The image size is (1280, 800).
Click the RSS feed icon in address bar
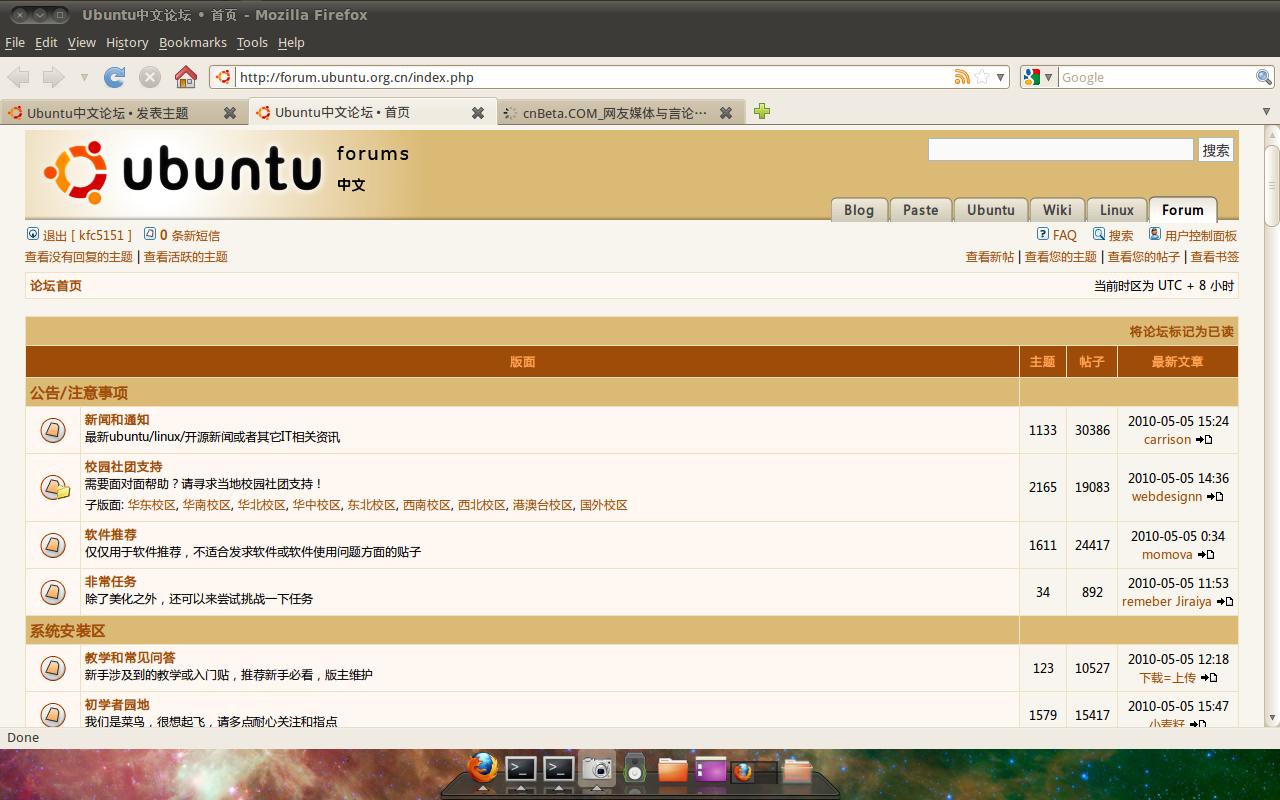[962, 77]
